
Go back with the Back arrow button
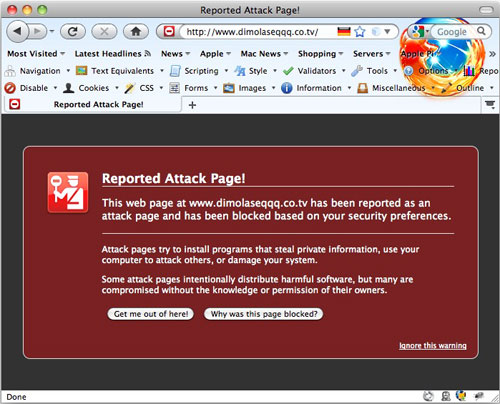click(x=17, y=32)
